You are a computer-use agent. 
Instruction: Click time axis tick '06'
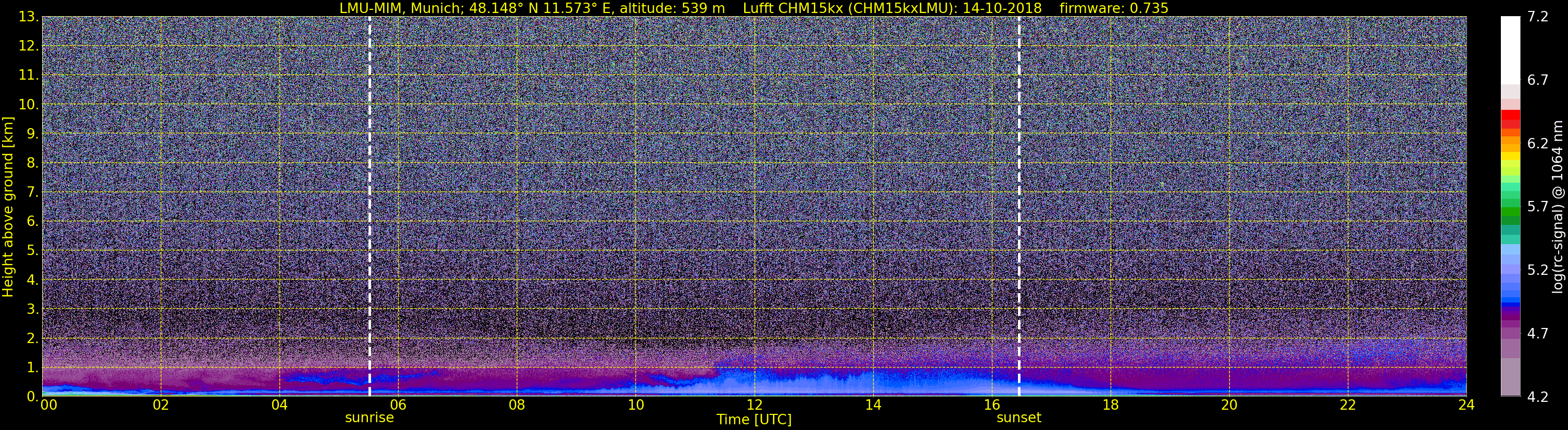[x=398, y=405]
